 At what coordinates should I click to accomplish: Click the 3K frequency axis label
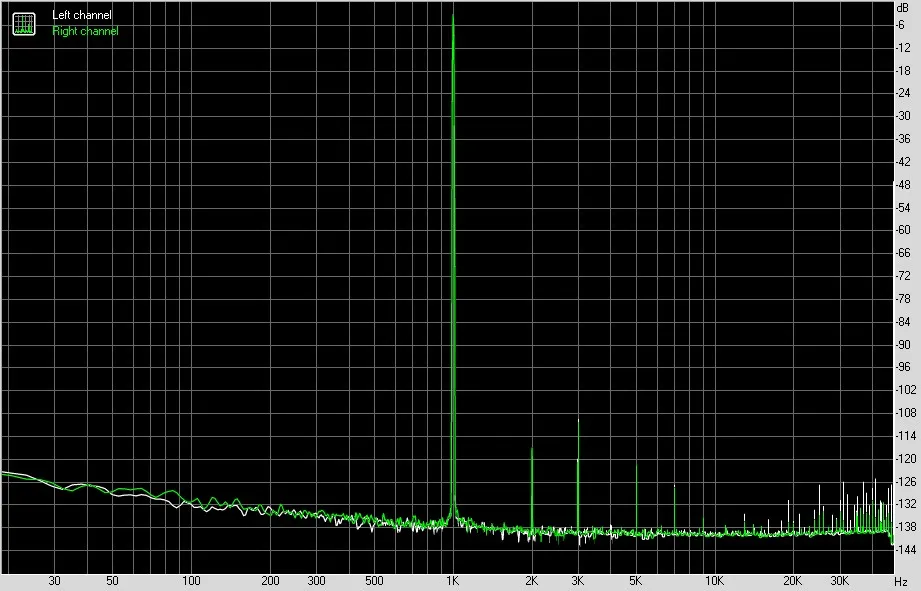(578, 581)
